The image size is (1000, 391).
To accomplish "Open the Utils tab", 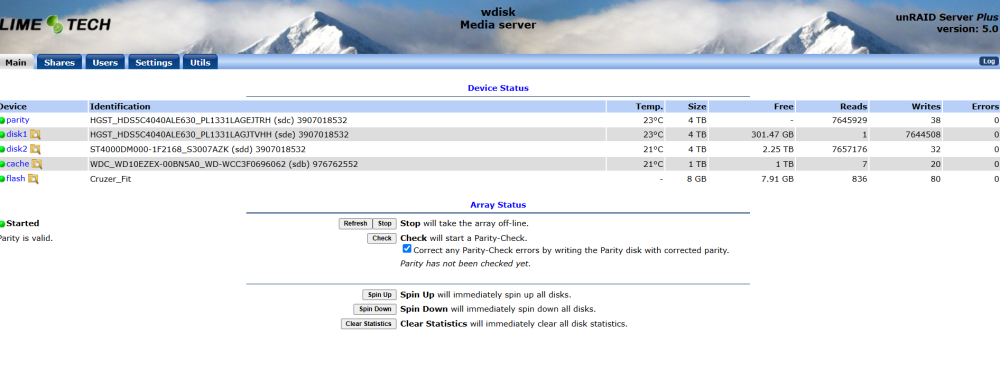I will coord(200,63).
